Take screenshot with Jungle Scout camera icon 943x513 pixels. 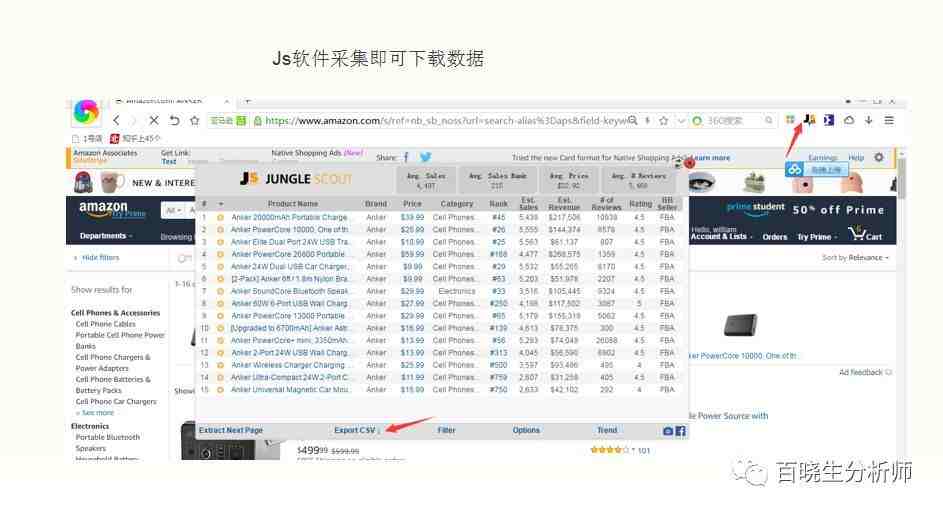[x=668, y=431]
